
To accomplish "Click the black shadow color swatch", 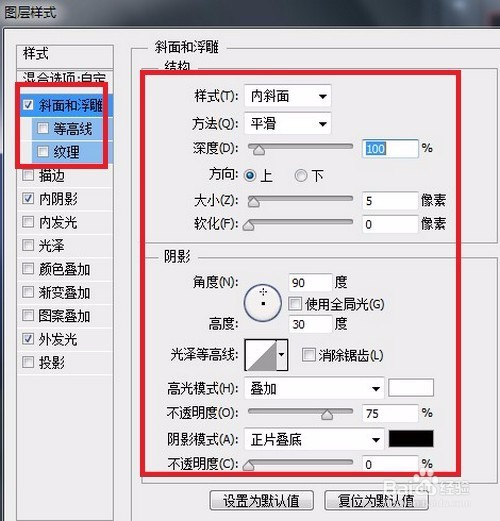I will click(411, 439).
